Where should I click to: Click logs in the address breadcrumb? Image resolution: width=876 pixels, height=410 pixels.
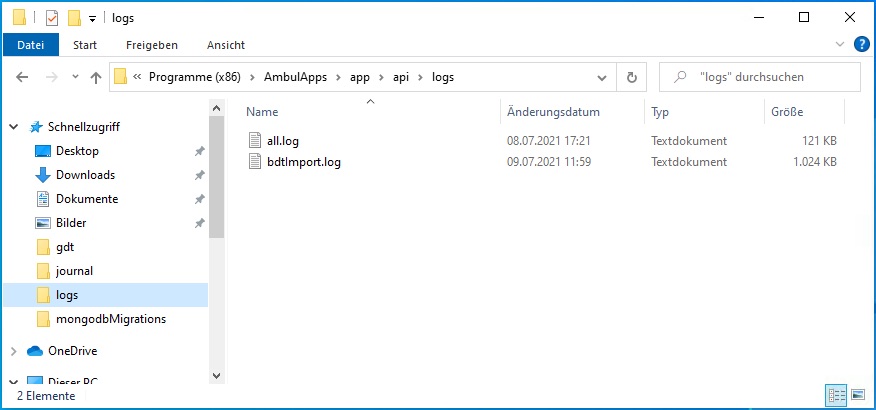[443, 77]
